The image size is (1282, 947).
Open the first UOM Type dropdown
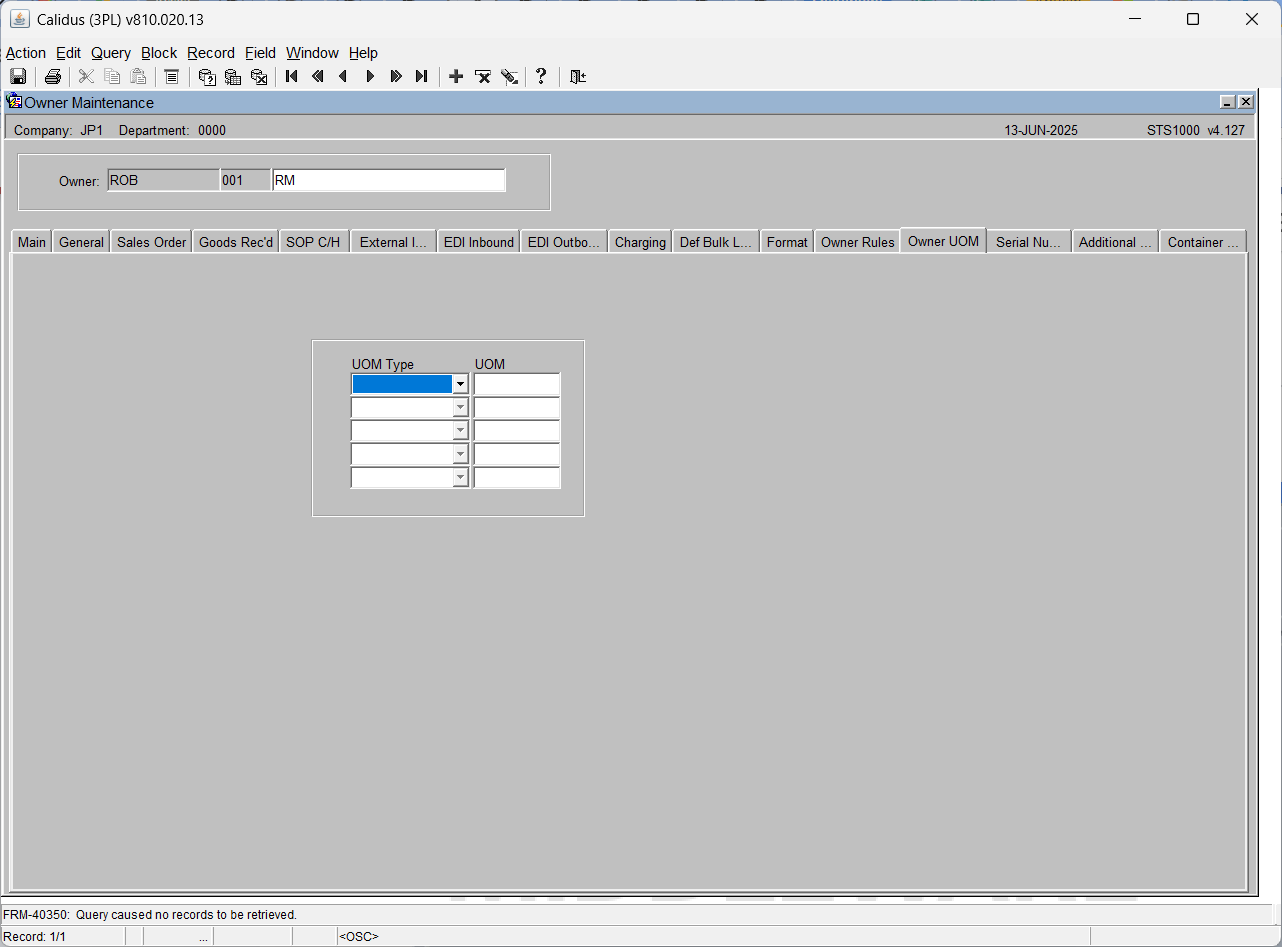(x=460, y=384)
